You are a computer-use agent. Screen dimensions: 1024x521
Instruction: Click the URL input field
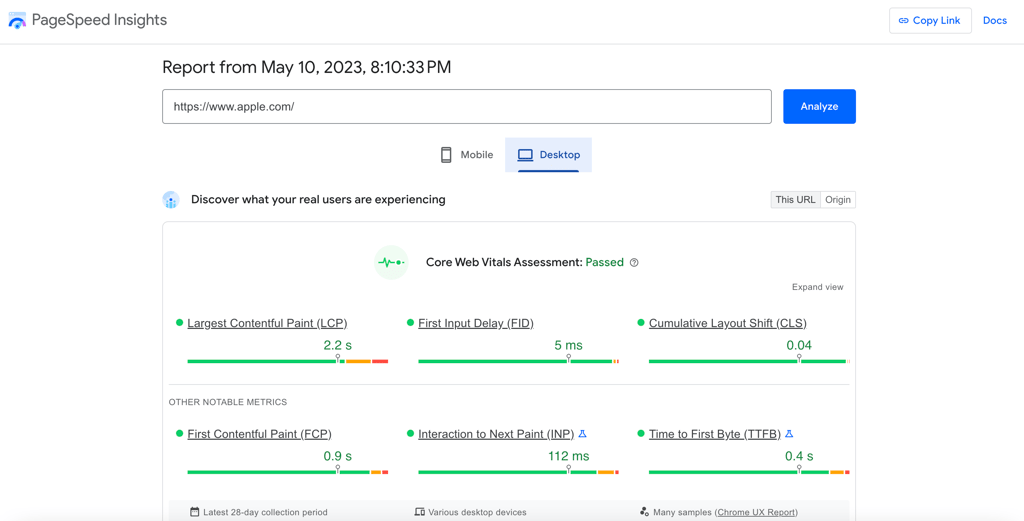466,107
